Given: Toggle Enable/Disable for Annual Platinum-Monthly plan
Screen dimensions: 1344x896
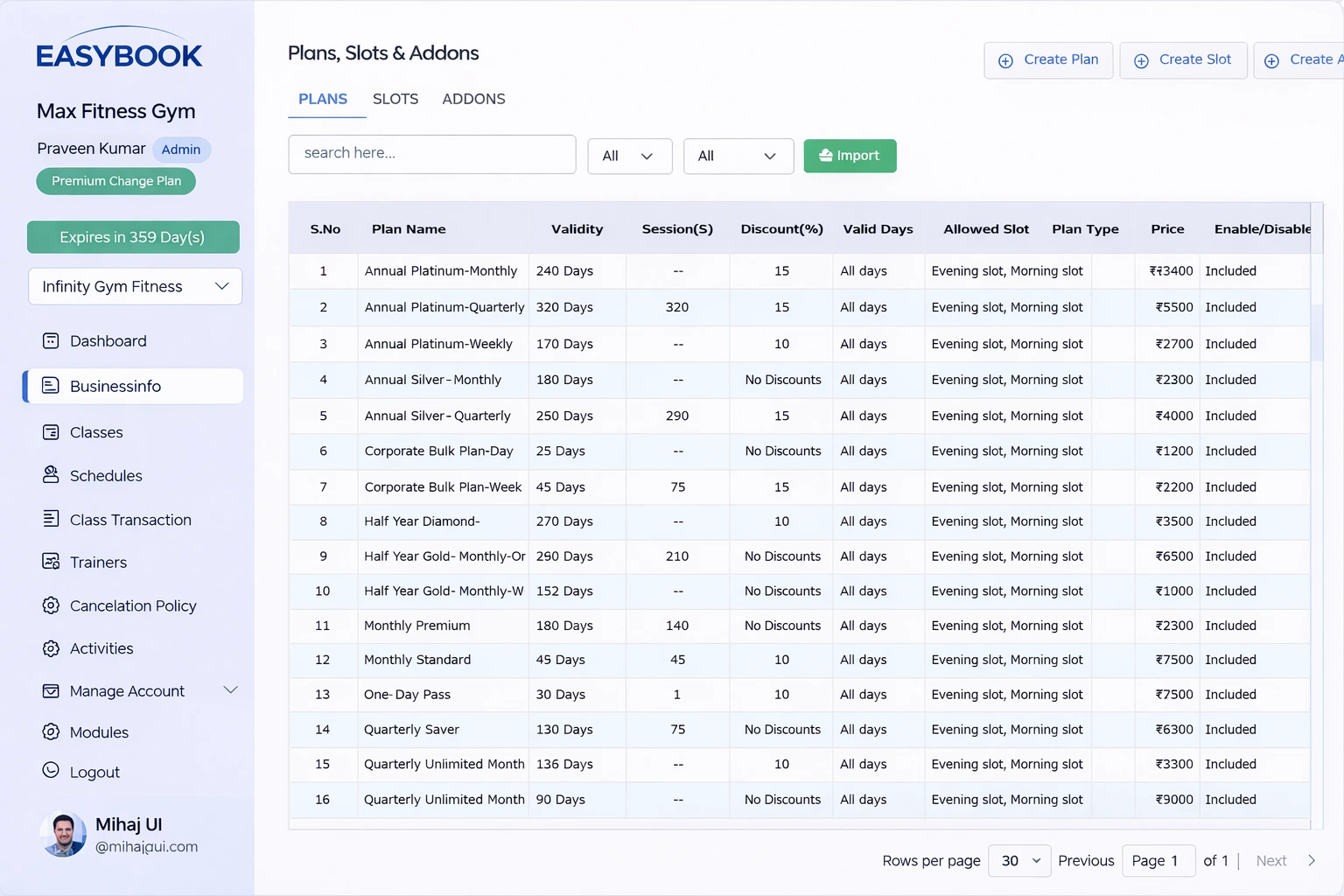Looking at the screenshot, I should point(1231,270).
